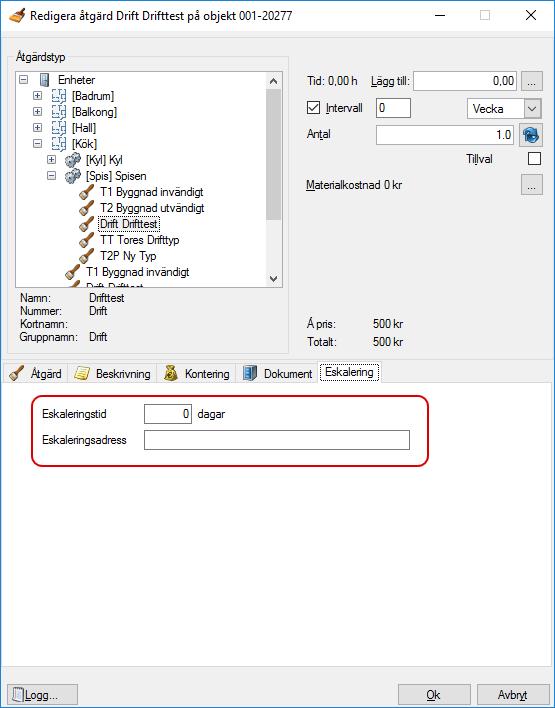The height and width of the screenshot is (708, 555).
Task: Click the Ok button
Action: [x=434, y=695]
